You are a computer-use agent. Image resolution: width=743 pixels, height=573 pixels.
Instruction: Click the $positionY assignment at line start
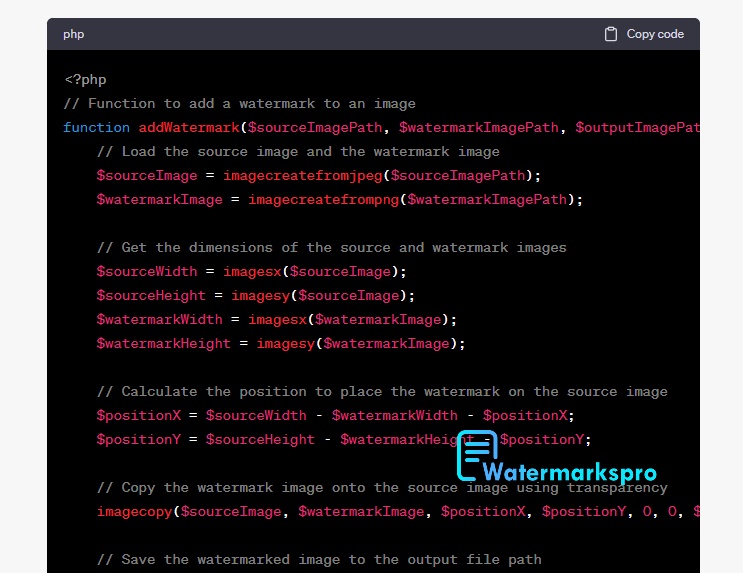click(x=139, y=439)
